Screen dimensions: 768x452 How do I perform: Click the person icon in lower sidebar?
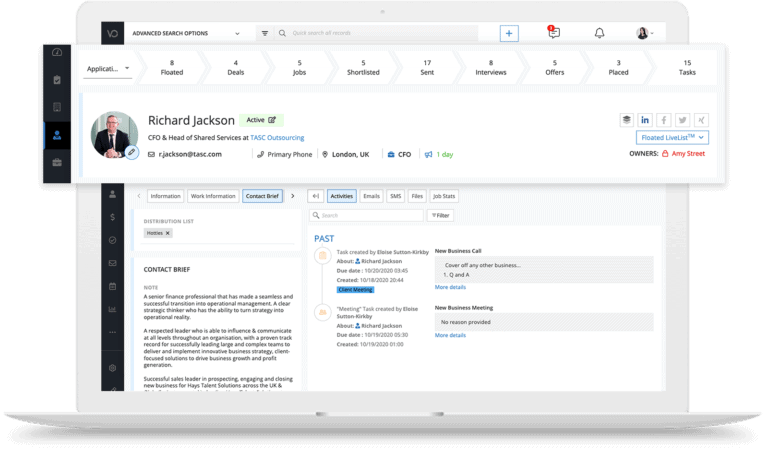pyautogui.click(x=113, y=194)
